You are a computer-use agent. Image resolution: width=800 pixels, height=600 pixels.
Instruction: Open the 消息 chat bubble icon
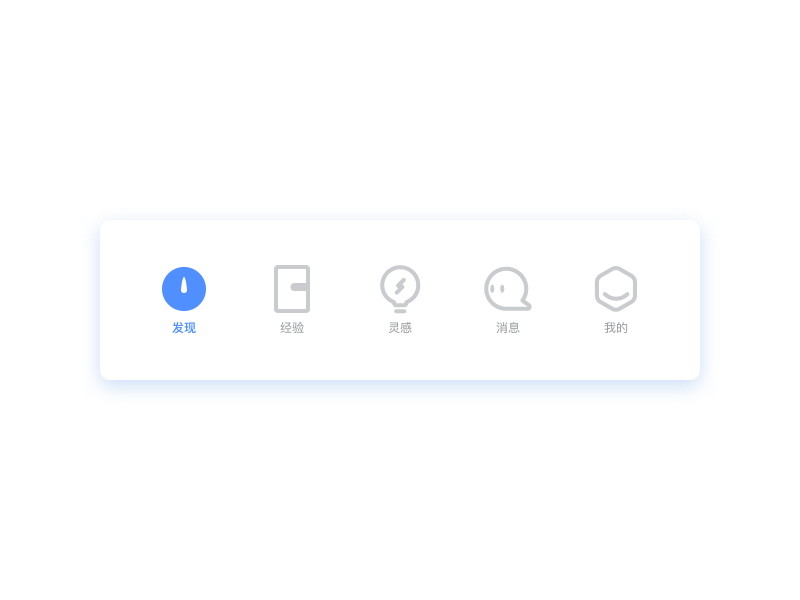(508, 289)
